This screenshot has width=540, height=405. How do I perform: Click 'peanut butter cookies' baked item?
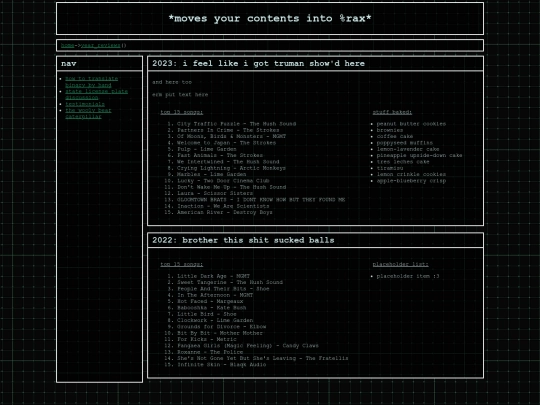[x=411, y=124]
